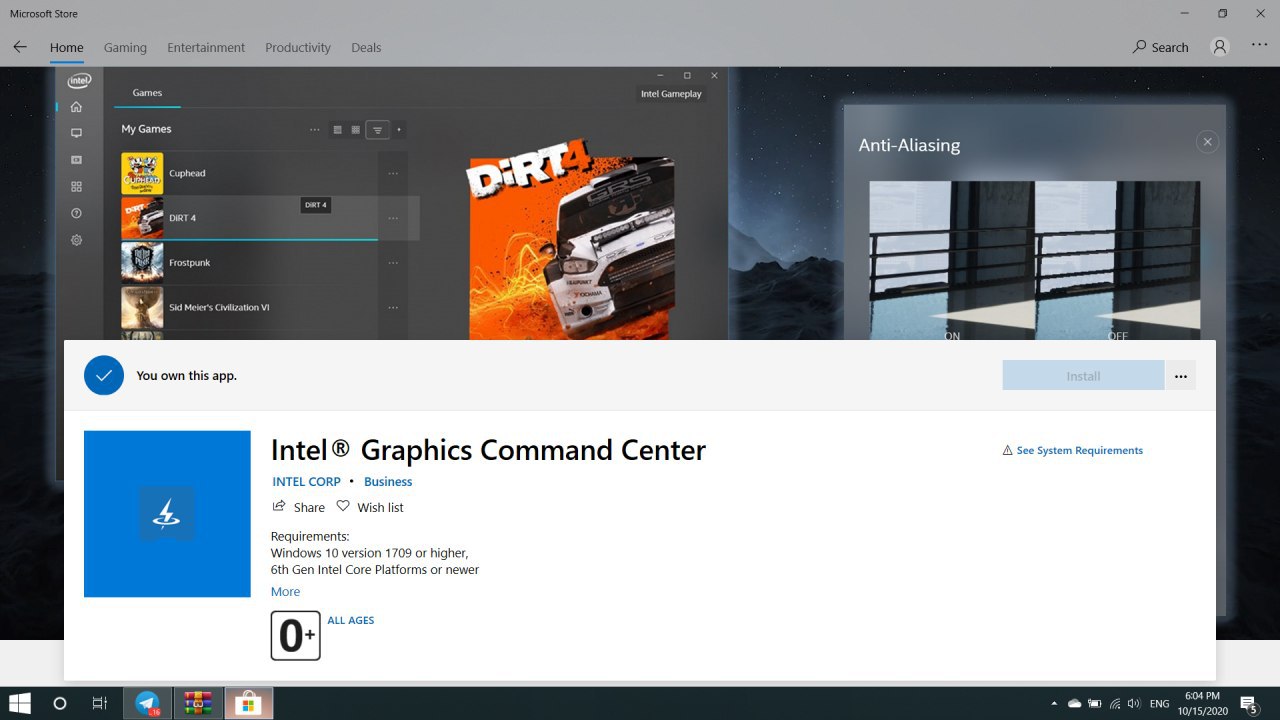Click the Intel logo in screenshot sidebar

click(x=79, y=81)
